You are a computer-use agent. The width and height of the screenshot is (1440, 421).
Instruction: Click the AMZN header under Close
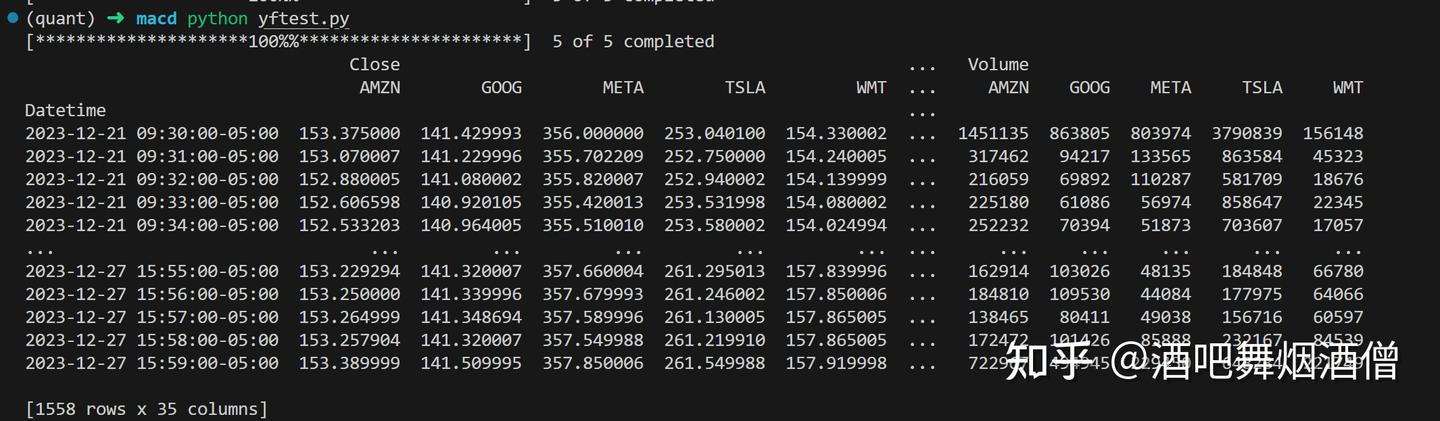click(x=380, y=87)
